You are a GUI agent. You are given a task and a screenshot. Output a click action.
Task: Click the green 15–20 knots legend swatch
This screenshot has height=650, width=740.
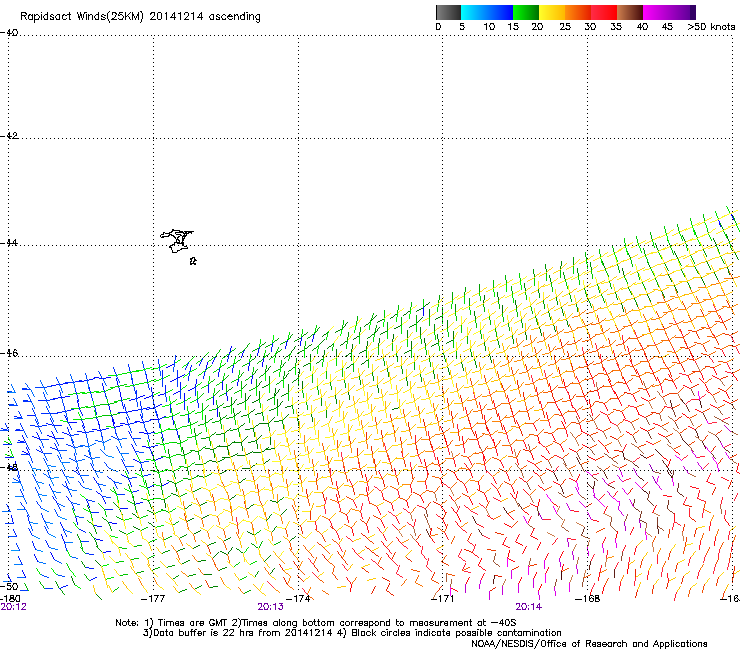(526, 12)
